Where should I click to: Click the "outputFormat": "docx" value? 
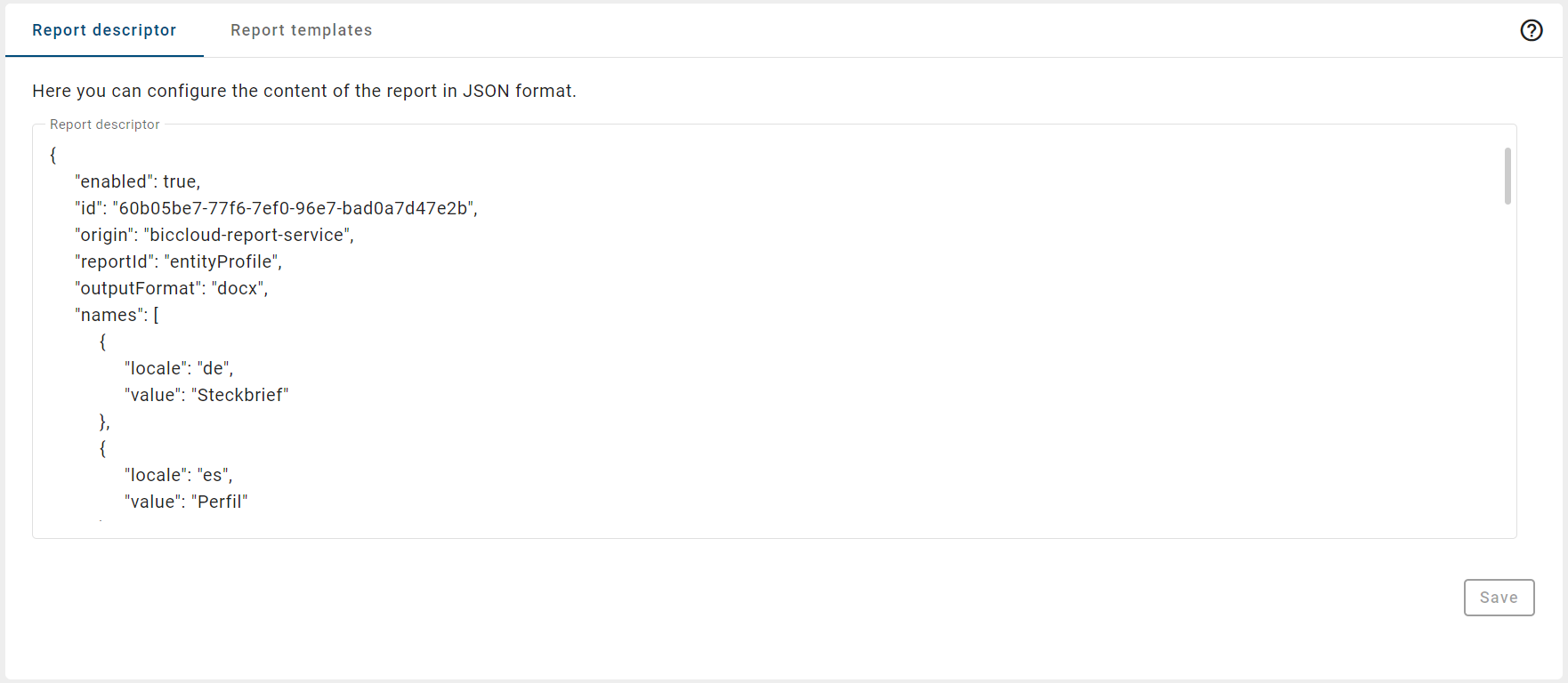point(239,288)
